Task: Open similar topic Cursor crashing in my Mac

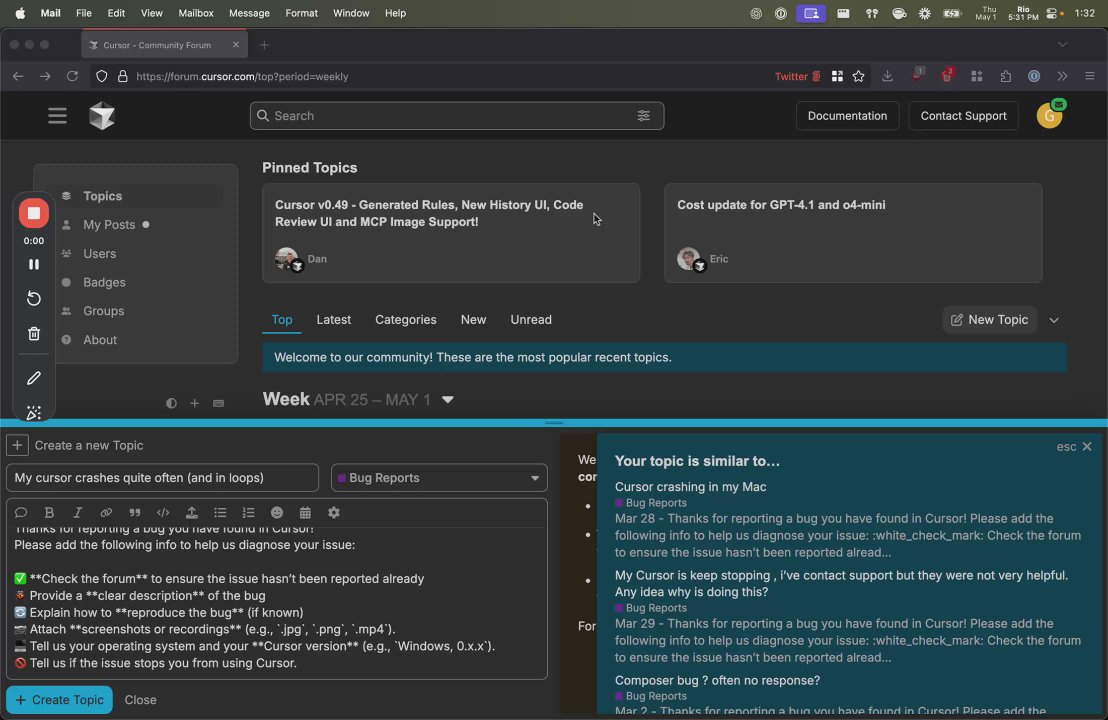Action: [x=690, y=487]
